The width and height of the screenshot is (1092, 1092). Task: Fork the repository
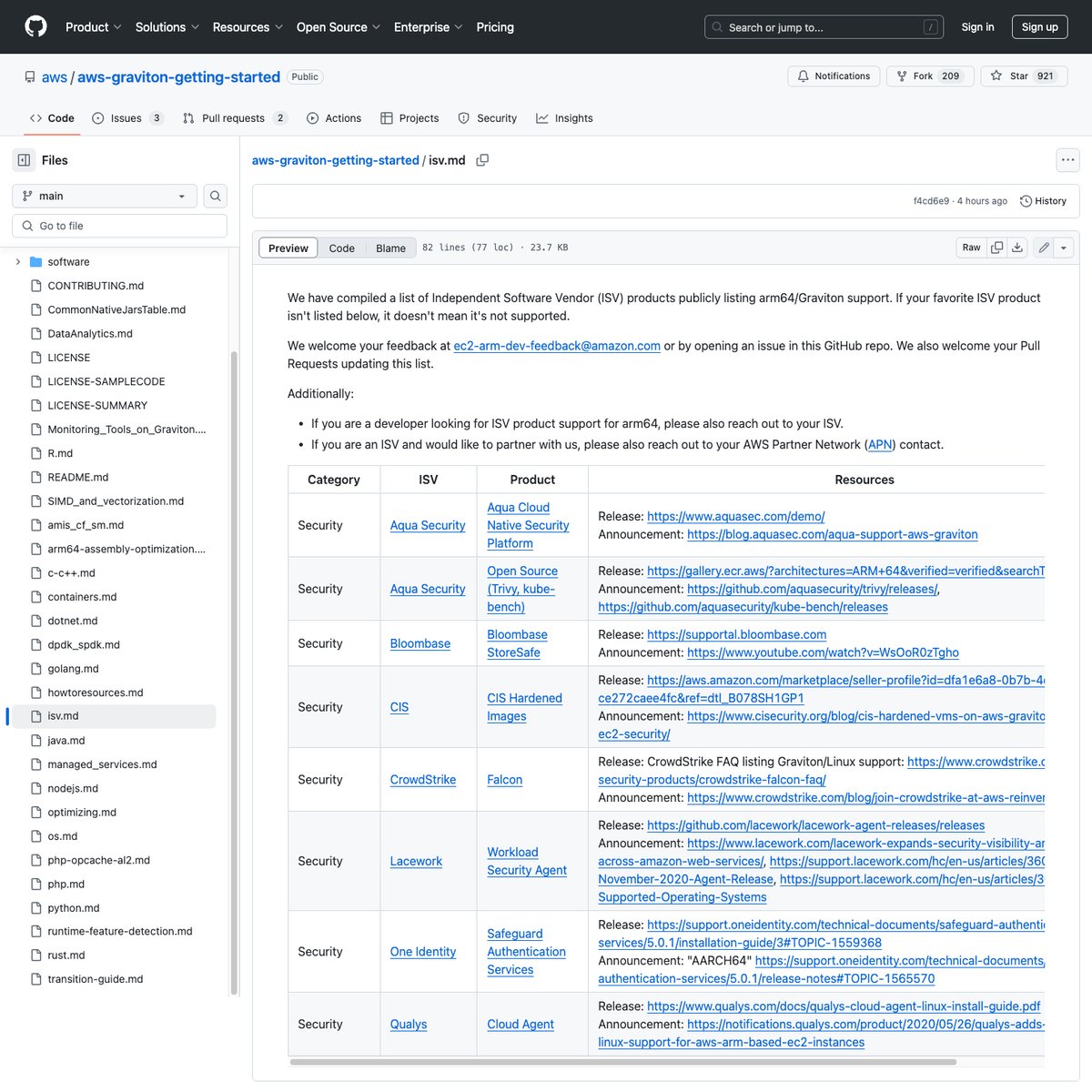point(930,76)
